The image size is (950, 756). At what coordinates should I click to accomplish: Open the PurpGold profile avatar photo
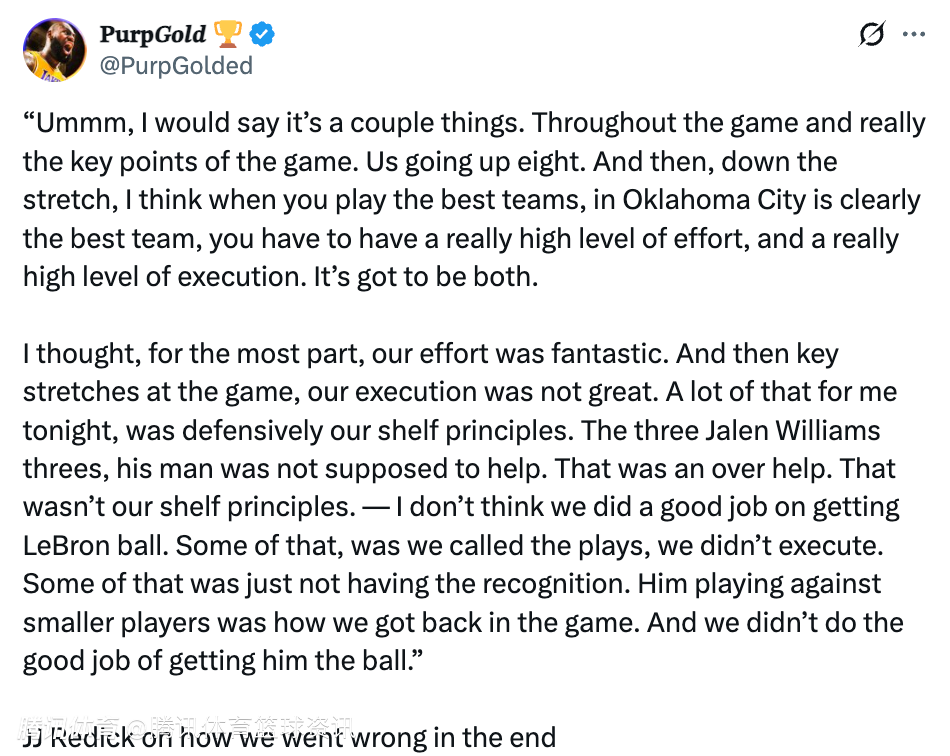click(x=55, y=50)
